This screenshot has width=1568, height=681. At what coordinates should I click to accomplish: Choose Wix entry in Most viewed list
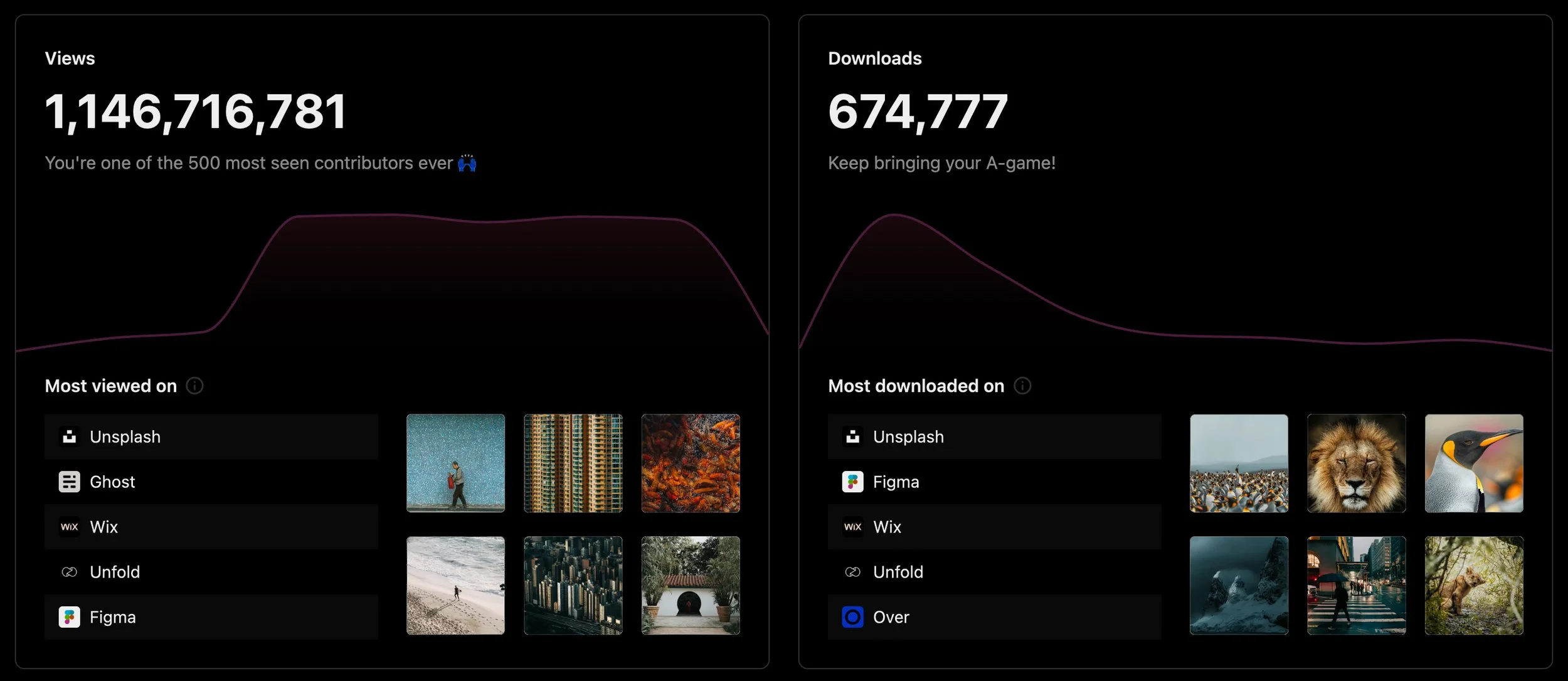(211, 527)
